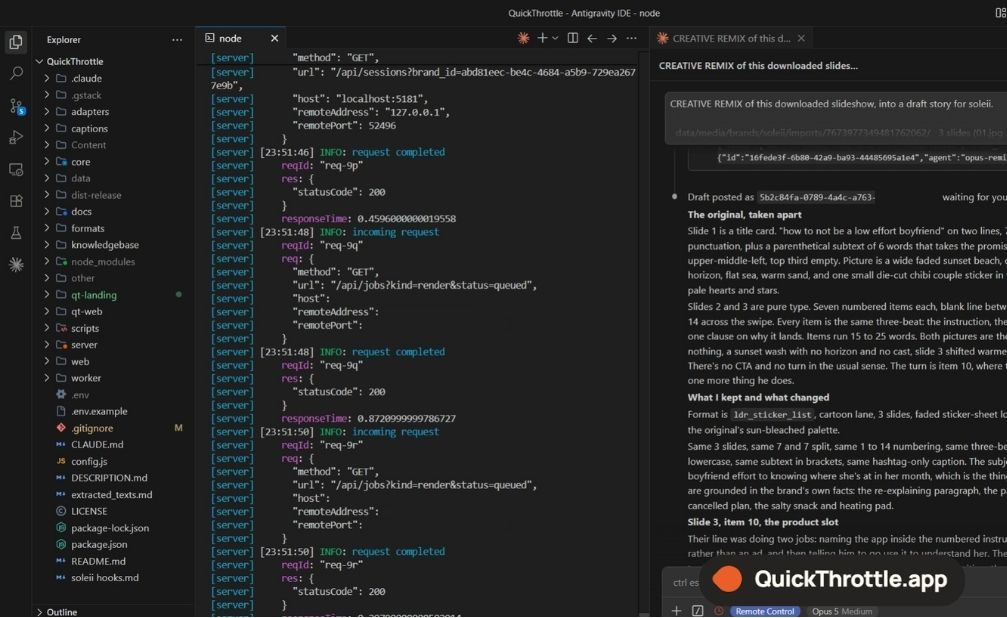Open Claude starburst icon in activity bar
Image resolution: width=1007 pixels, height=618 pixels.
point(16,264)
